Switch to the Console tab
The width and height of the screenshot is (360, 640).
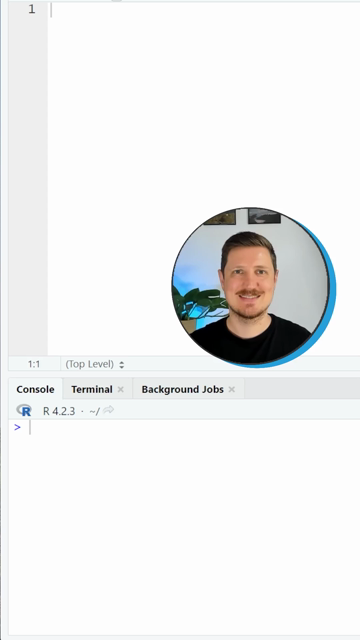click(x=36, y=389)
